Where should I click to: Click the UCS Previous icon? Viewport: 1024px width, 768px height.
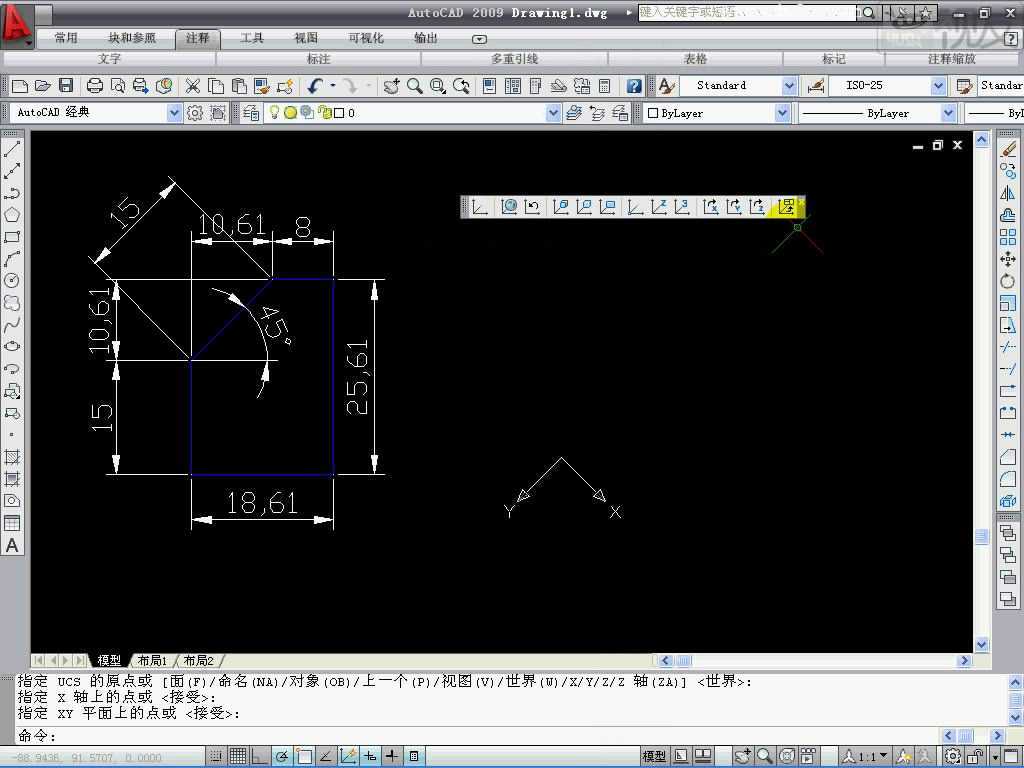coord(532,207)
